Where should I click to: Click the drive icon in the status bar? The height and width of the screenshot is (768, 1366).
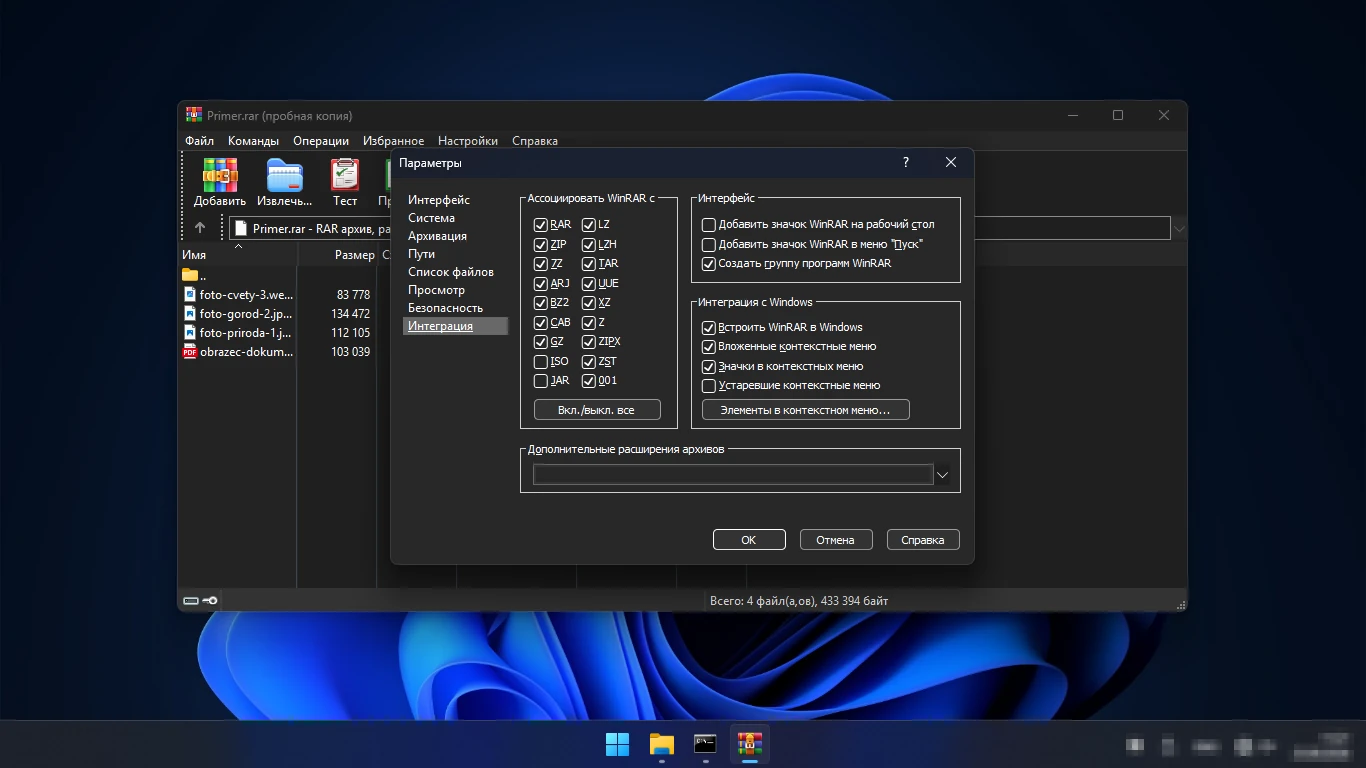(x=191, y=601)
